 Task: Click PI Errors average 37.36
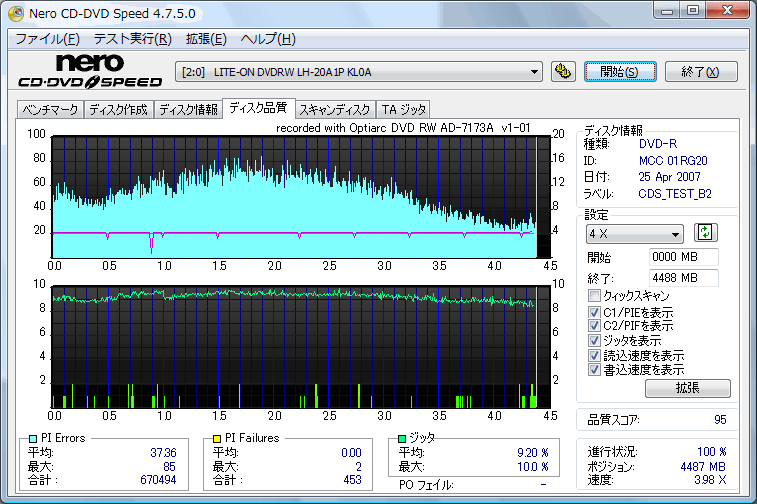click(163, 453)
